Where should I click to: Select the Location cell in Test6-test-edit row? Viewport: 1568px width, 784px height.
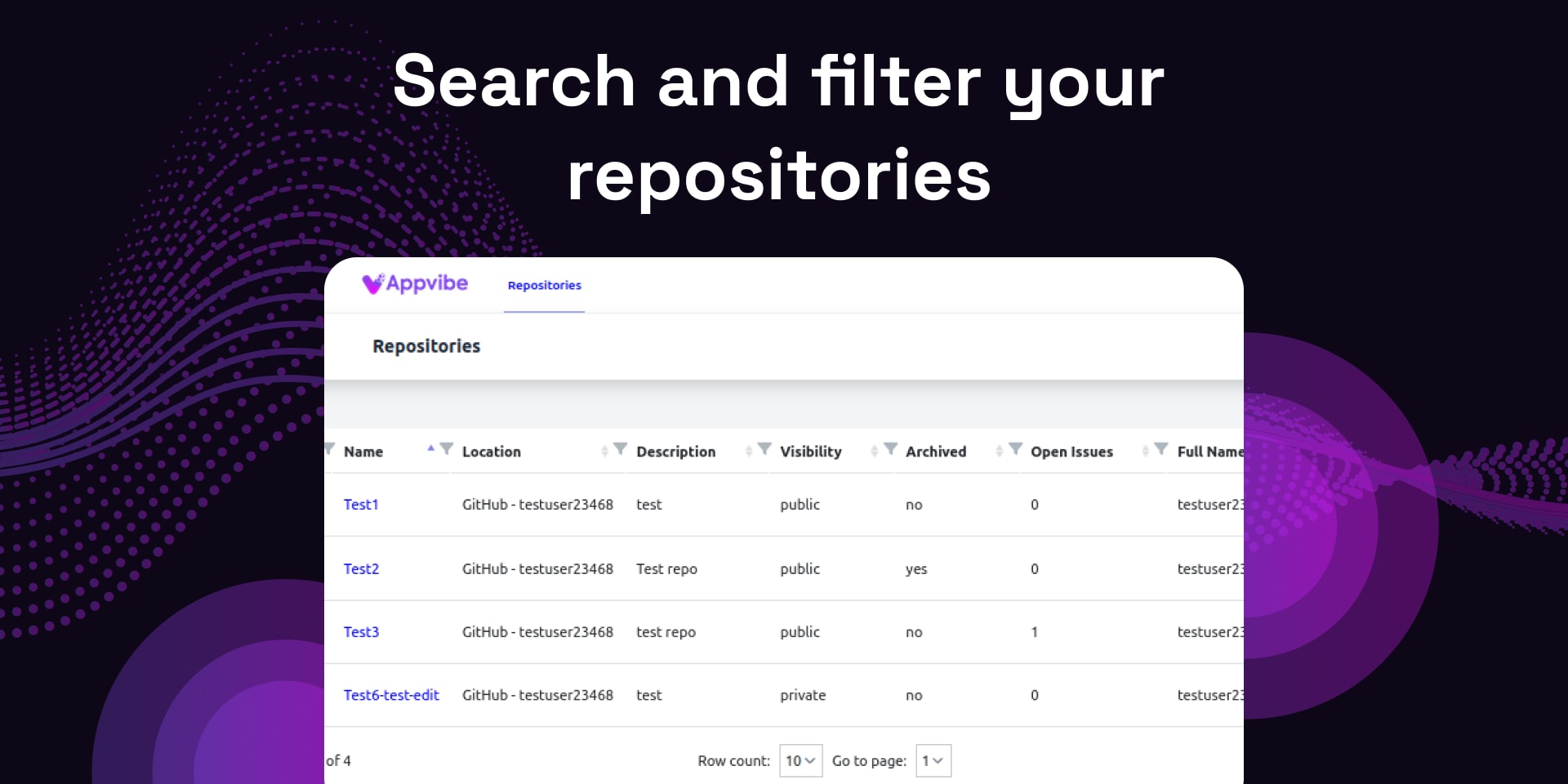click(x=537, y=695)
